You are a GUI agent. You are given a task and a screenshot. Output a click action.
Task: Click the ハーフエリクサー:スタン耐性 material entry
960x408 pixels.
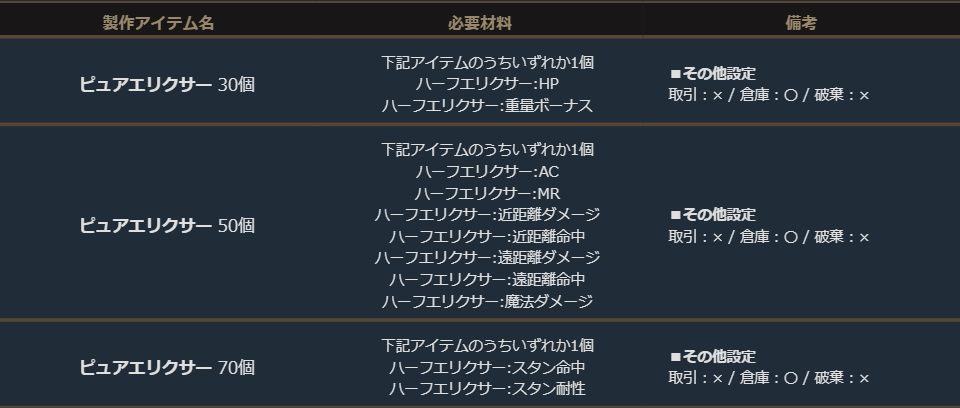pos(487,389)
